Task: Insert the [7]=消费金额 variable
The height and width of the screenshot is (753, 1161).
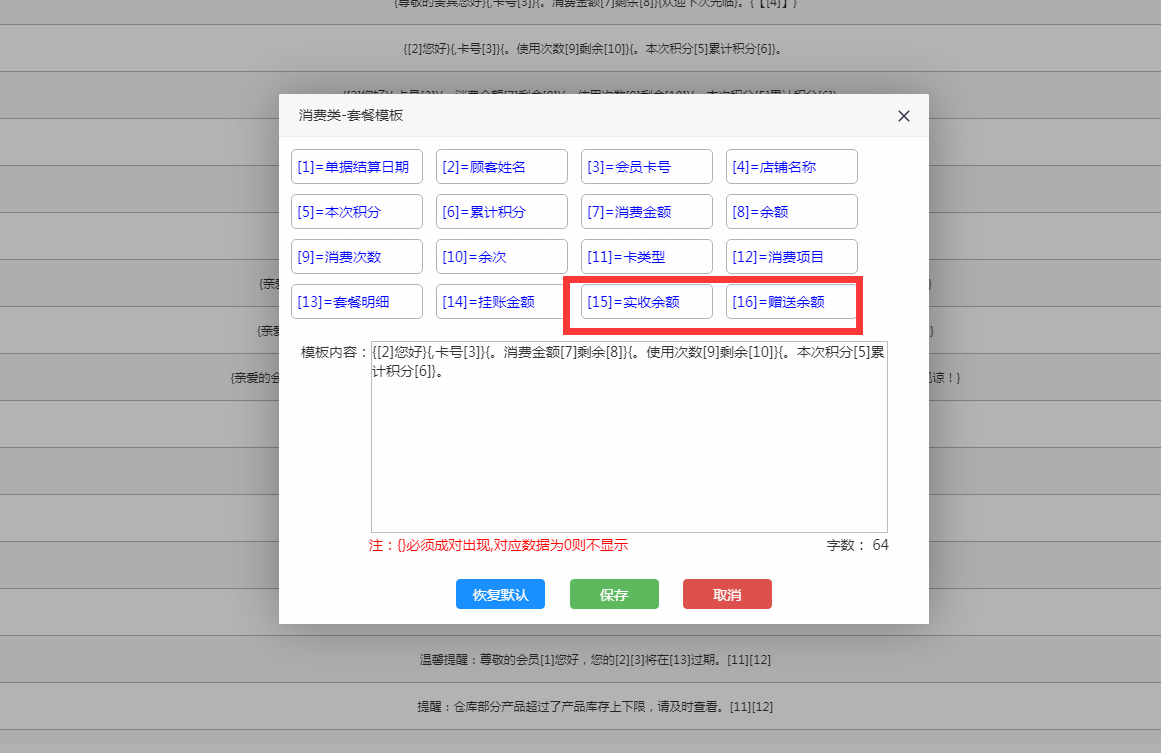Action: click(x=647, y=212)
